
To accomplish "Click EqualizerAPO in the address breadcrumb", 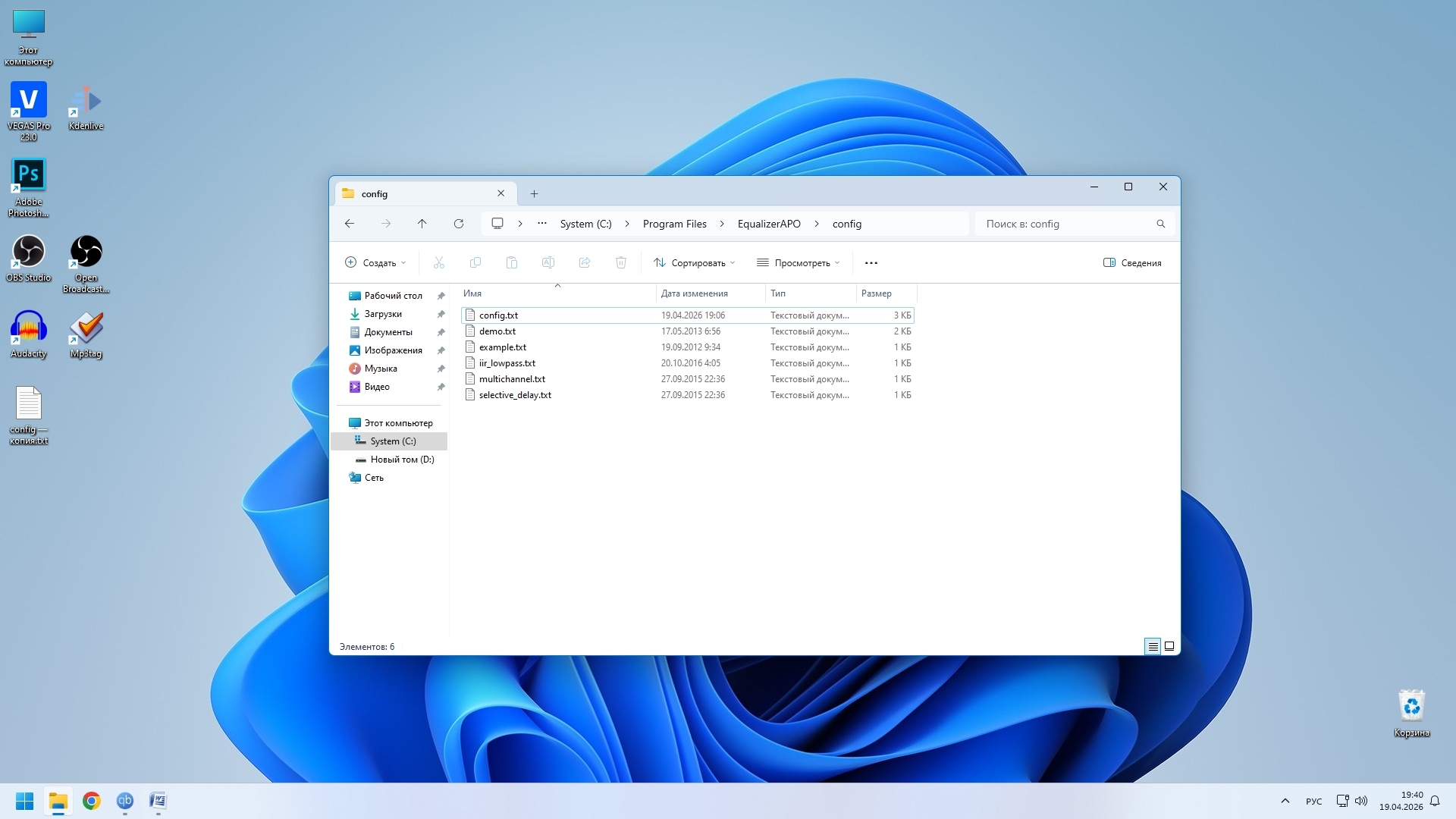I will click(769, 224).
